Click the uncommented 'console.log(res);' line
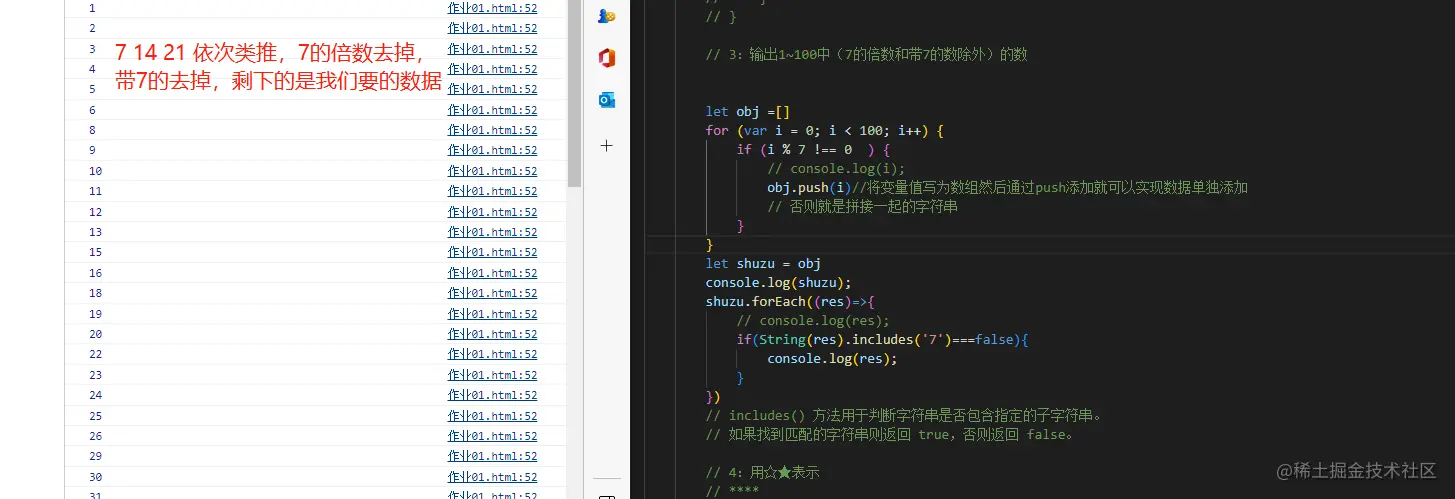Screen dimensions: 1455x499 click(832, 358)
